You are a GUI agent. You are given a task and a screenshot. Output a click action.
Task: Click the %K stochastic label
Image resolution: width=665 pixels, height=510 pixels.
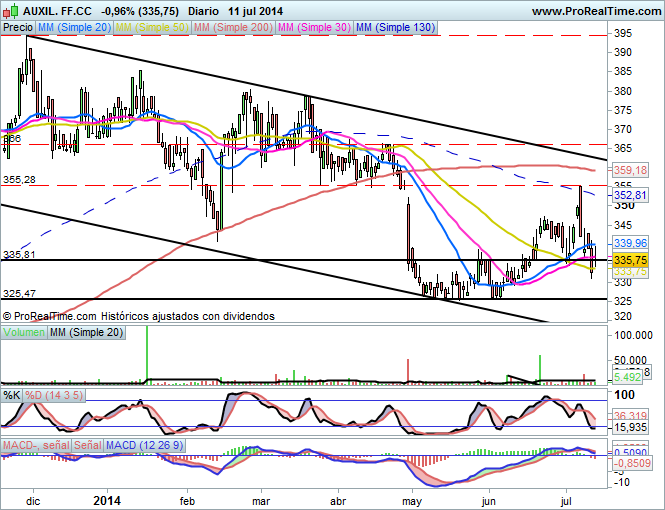point(12,395)
